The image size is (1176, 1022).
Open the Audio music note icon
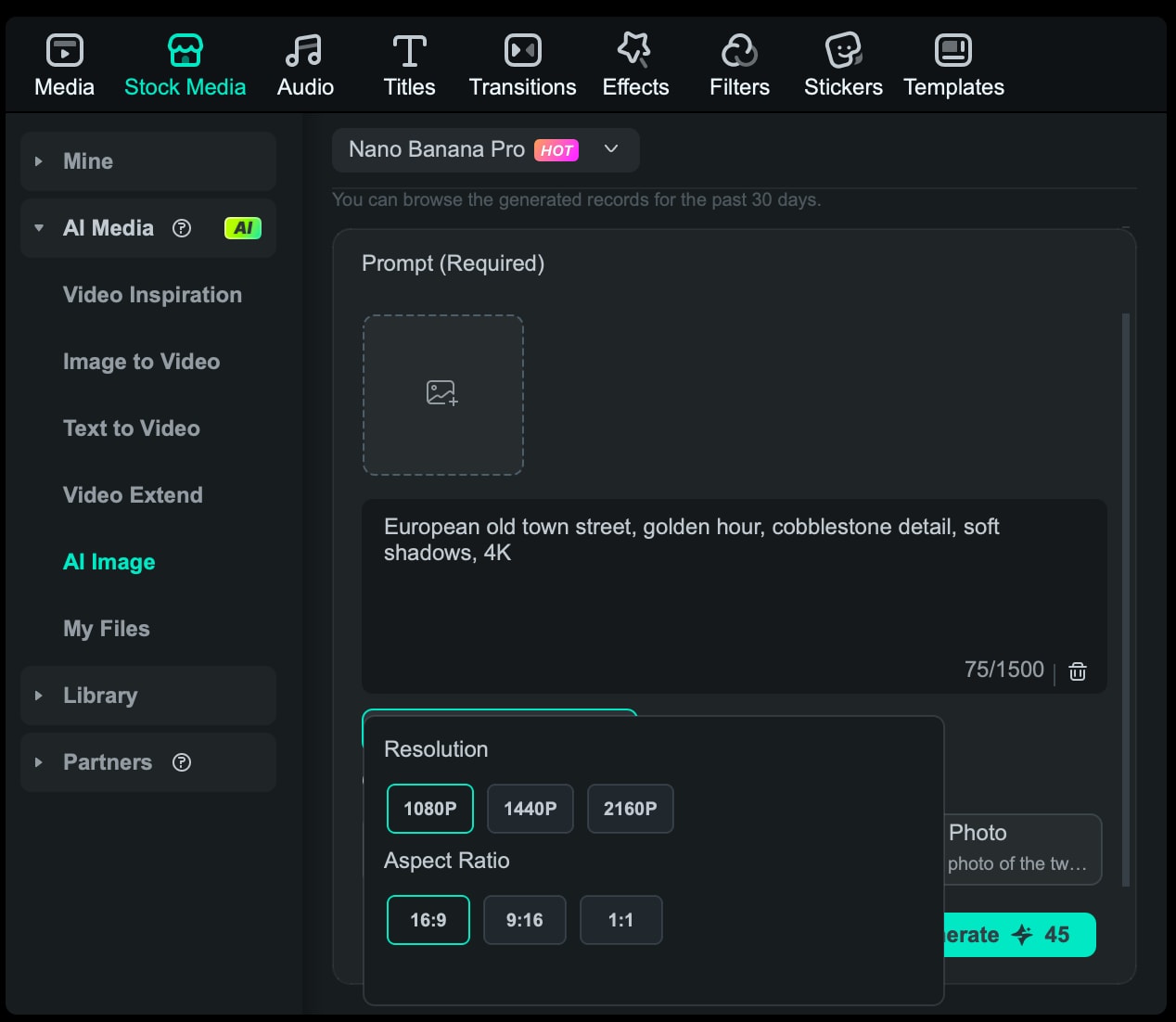304,50
